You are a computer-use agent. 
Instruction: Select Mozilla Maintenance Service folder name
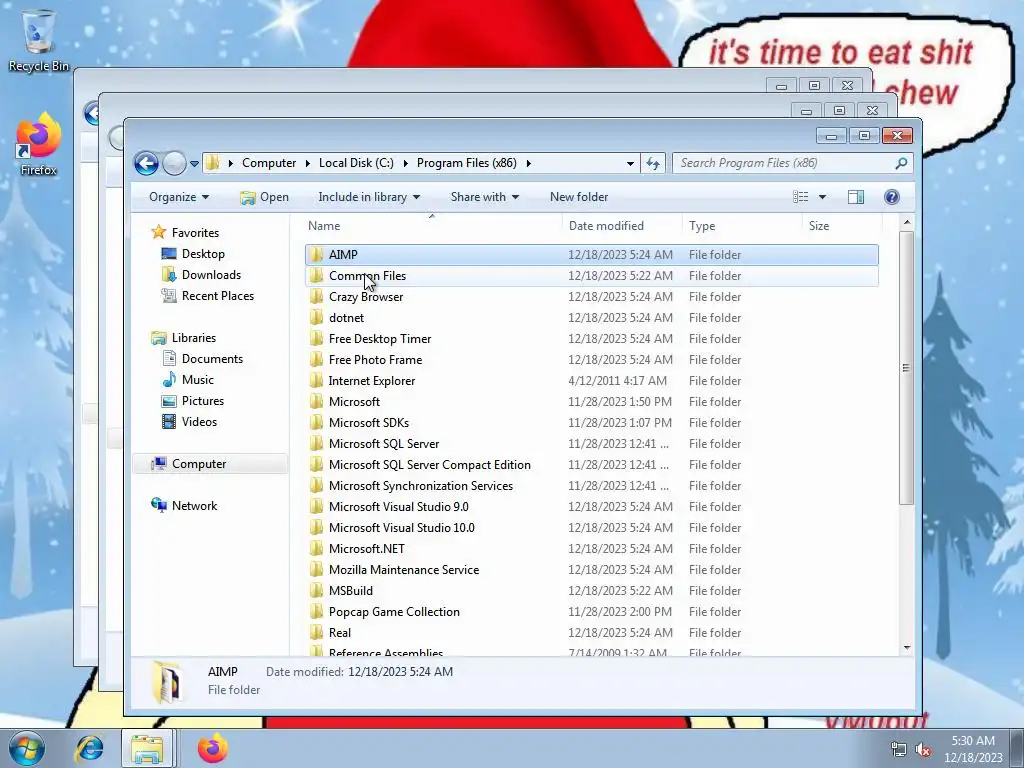point(404,569)
